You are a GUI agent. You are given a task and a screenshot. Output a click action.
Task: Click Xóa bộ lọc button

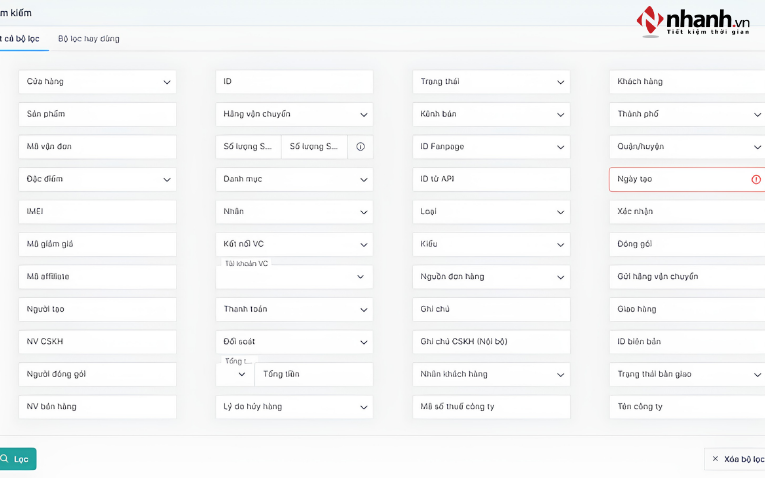[735, 459]
